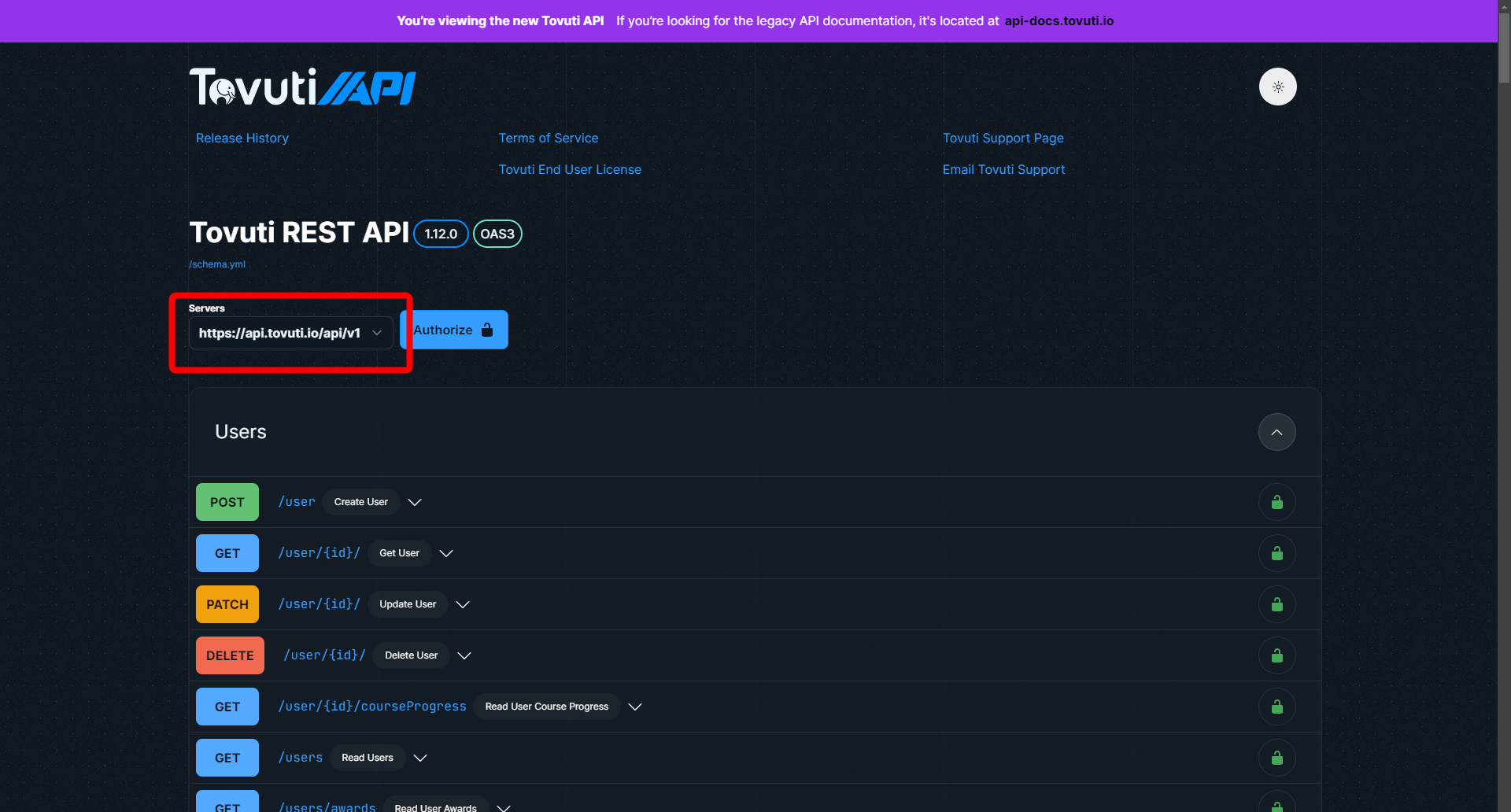Click the Delete User label
Screen dimensions: 1511x812
tap(412, 655)
